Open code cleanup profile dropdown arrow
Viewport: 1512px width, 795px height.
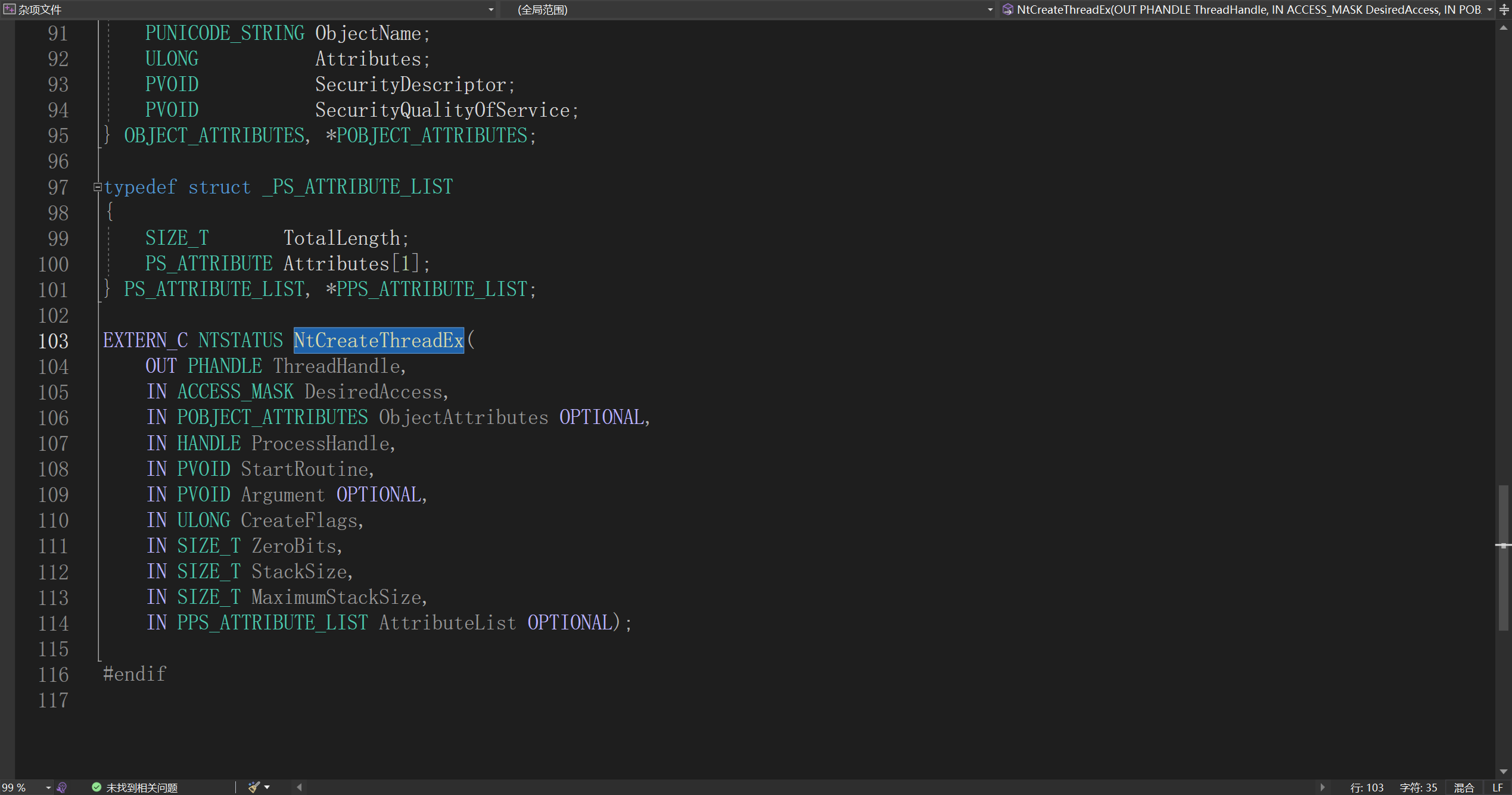tap(267, 787)
